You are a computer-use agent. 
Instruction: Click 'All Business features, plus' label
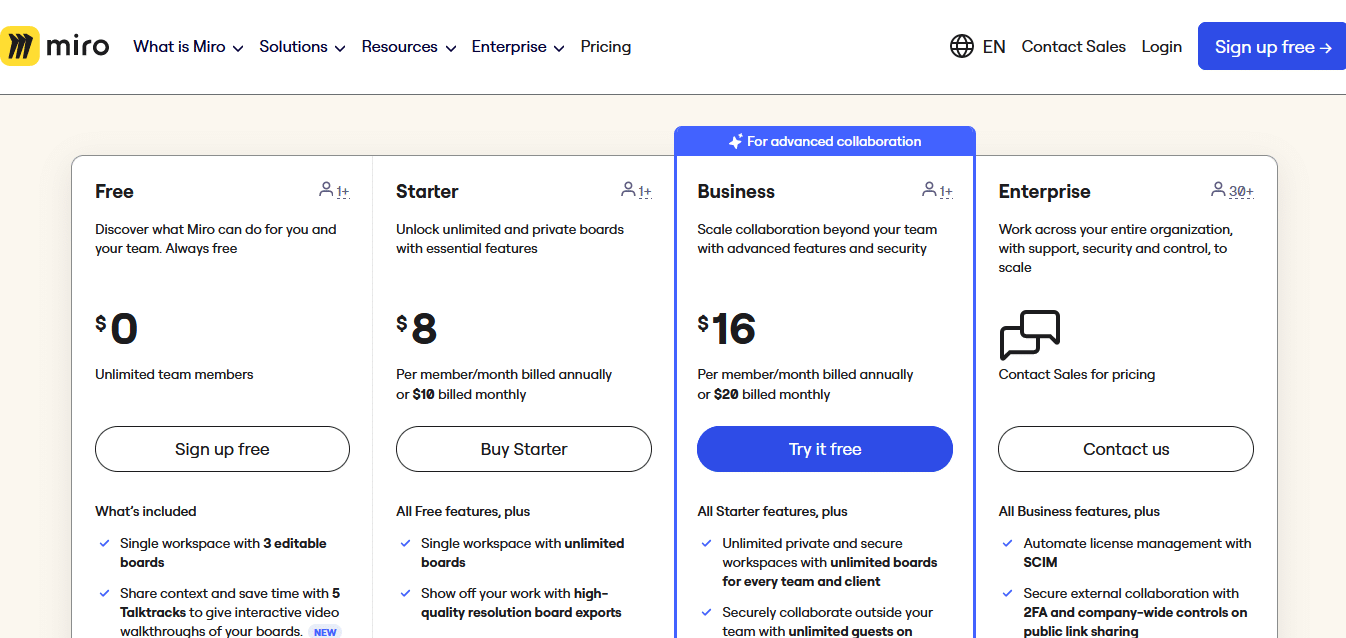pos(1079,511)
